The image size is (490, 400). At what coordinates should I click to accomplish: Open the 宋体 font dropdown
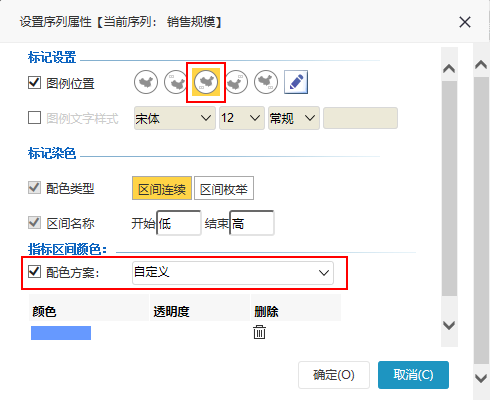[175, 118]
